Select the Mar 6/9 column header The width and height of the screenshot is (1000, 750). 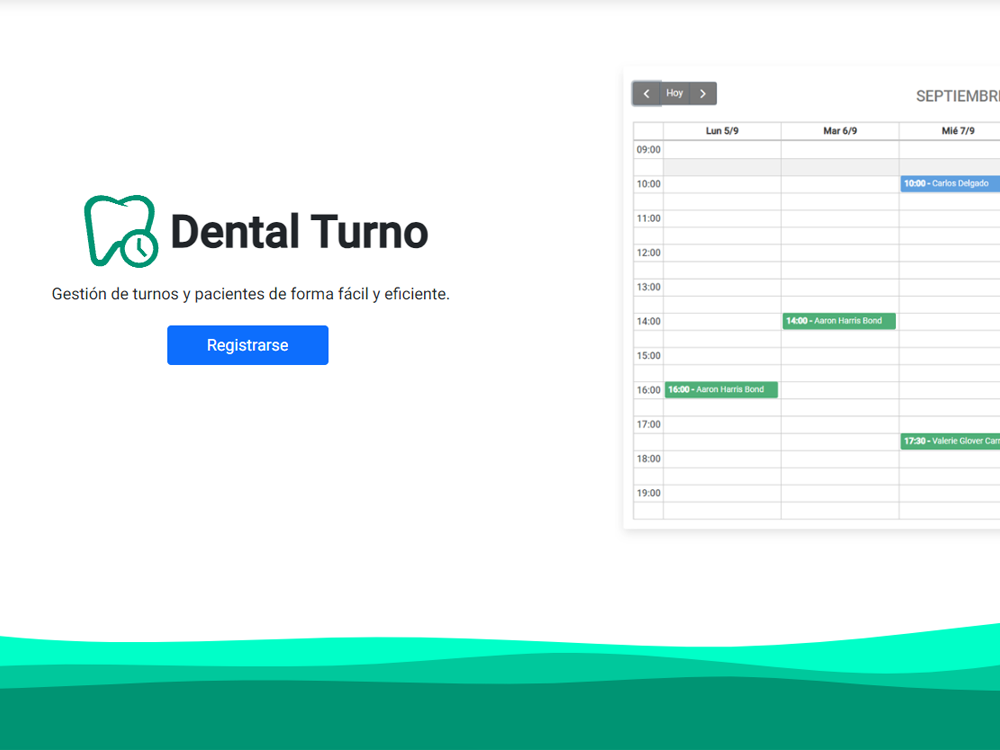tap(840, 131)
